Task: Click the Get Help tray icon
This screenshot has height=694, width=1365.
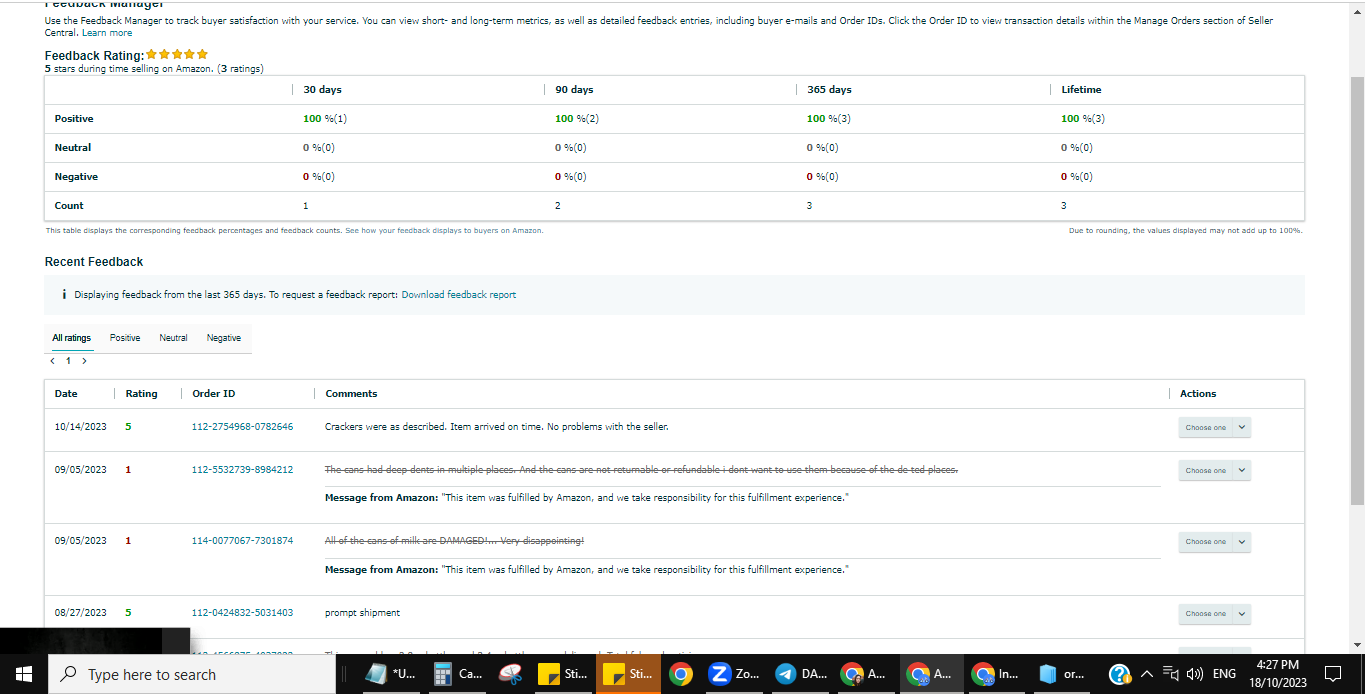Action: [x=1121, y=674]
